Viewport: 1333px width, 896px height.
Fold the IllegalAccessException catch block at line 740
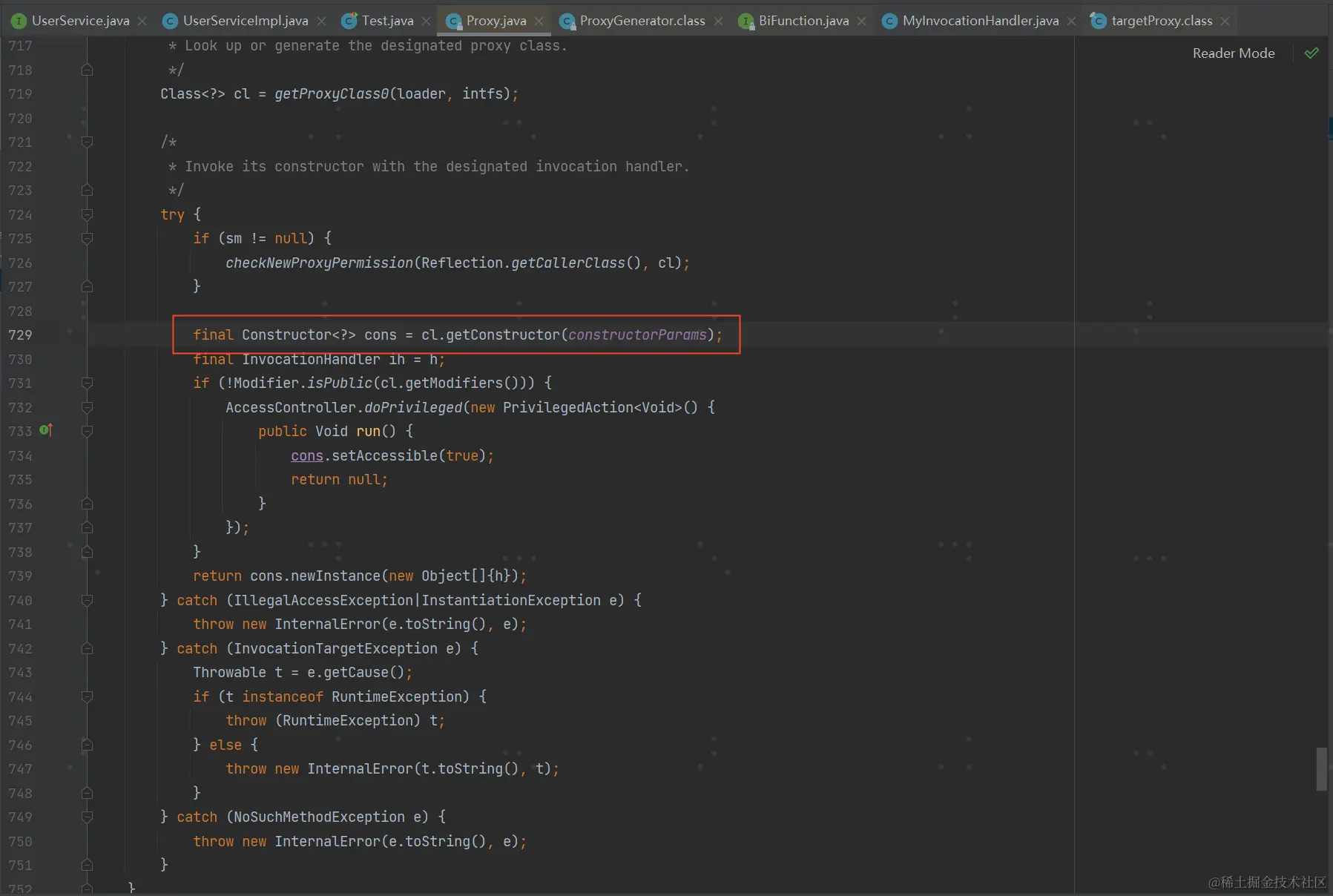[x=87, y=600]
